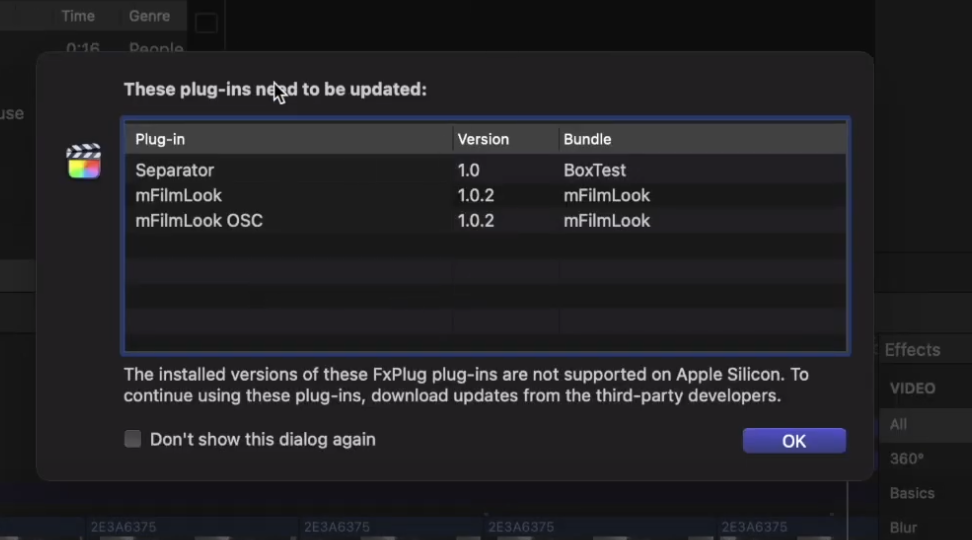Select the Separator plug-in name
The height and width of the screenshot is (540, 972).
pyautogui.click(x=174, y=170)
